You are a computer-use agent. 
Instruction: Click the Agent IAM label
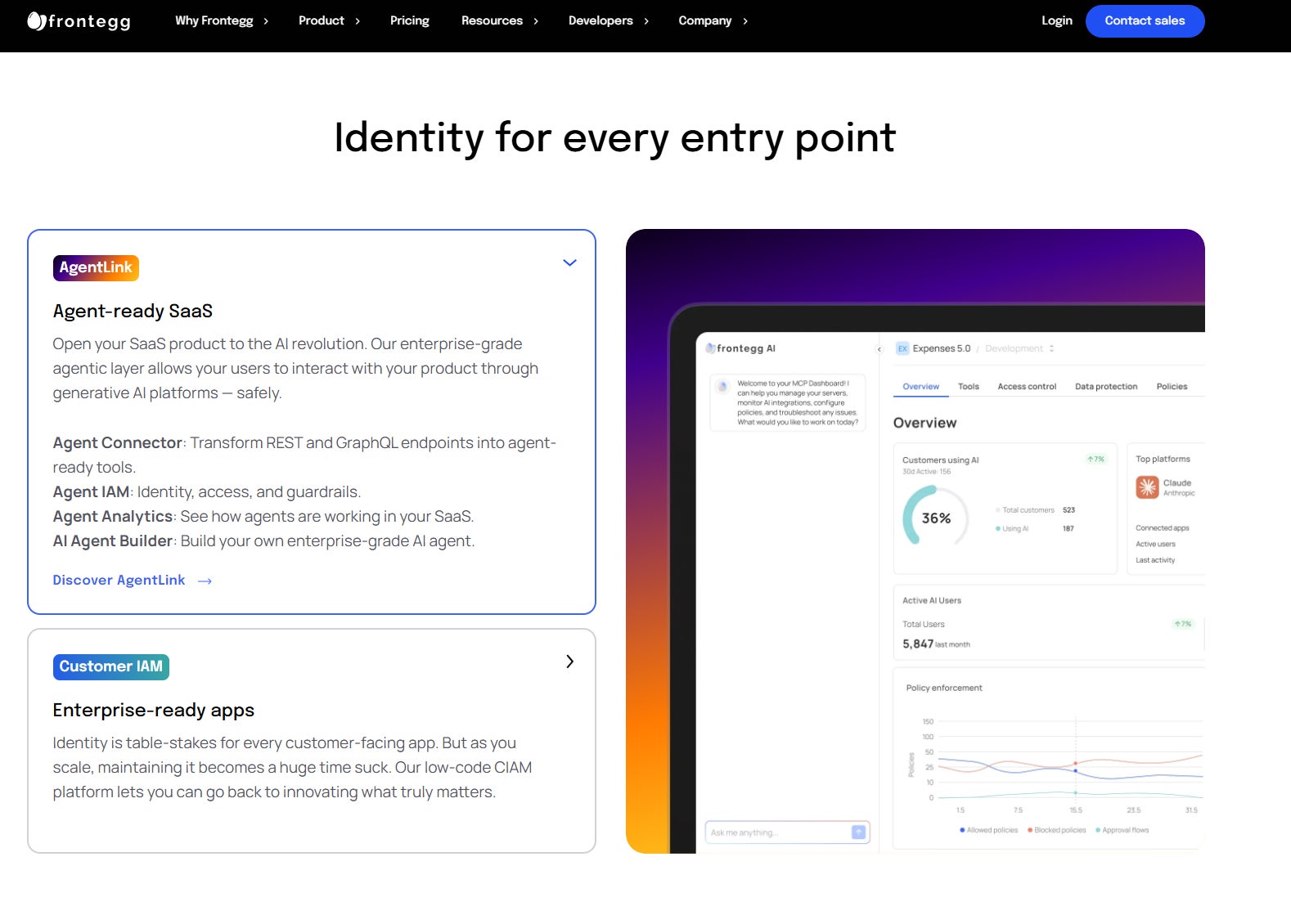click(x=91, y=491)
